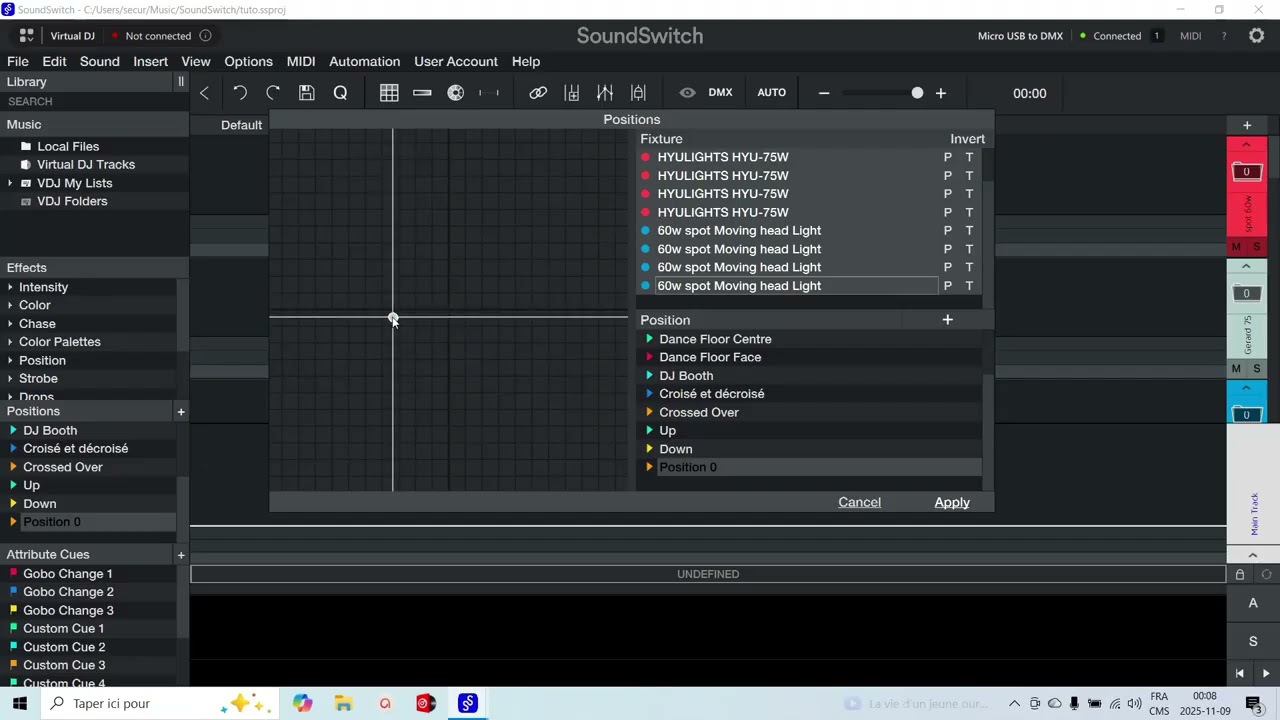
Task: Expand the VDJ My Lists tree item
Action: coord(11,183)
